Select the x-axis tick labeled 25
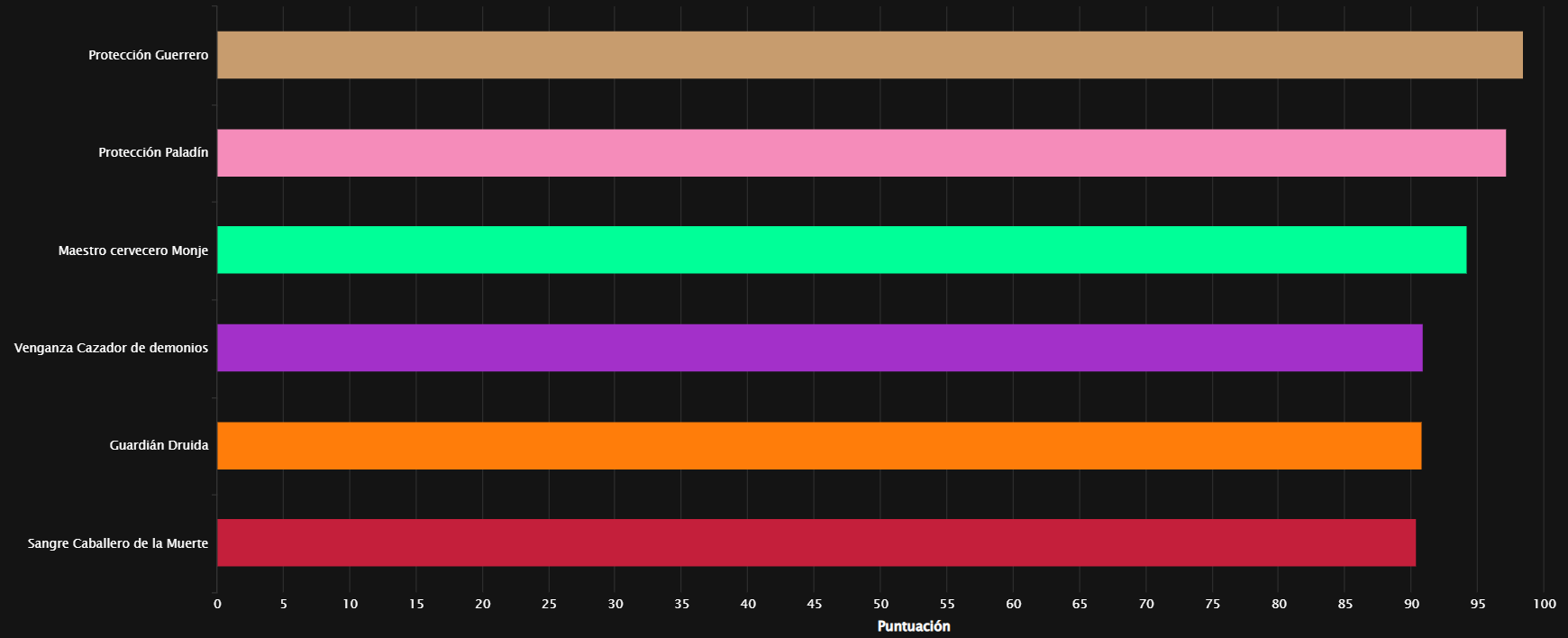 549,604
